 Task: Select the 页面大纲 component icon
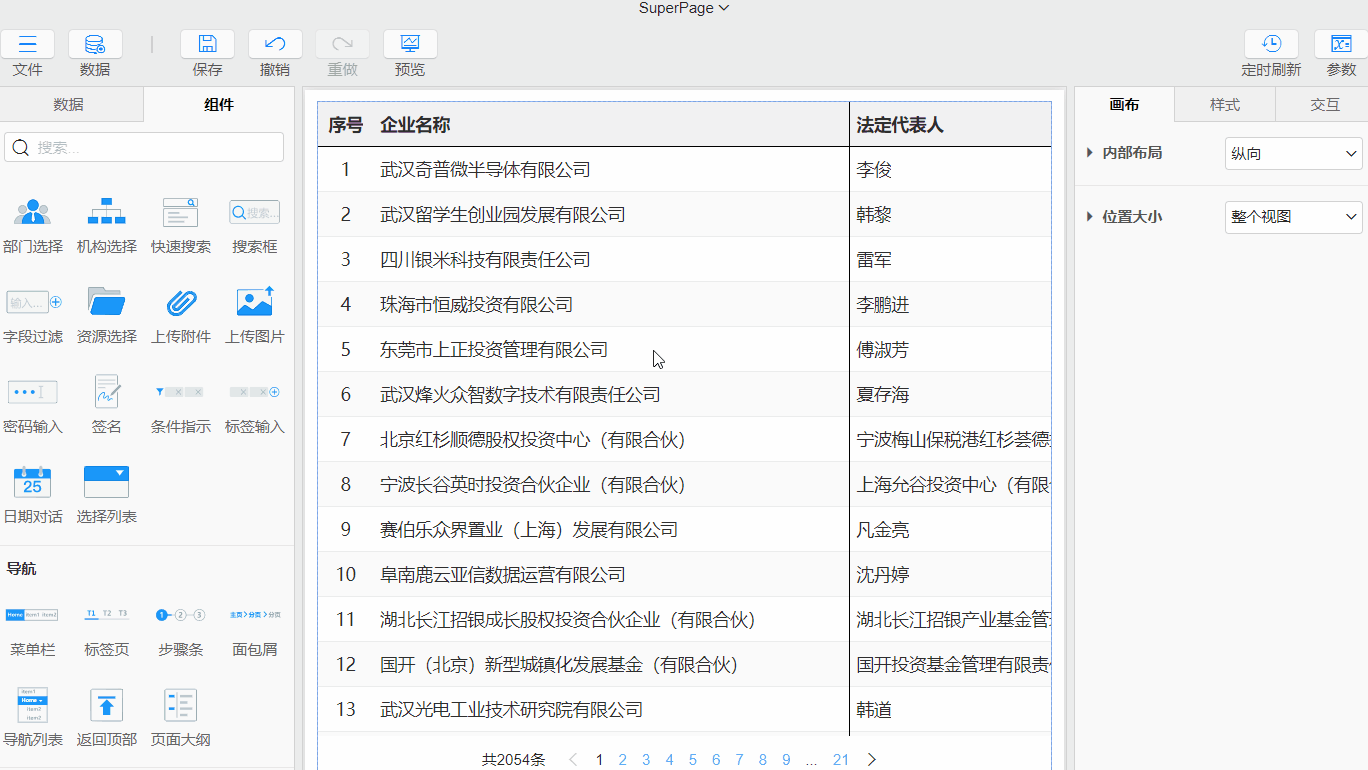pyautogui.click(x=181, y=705)
